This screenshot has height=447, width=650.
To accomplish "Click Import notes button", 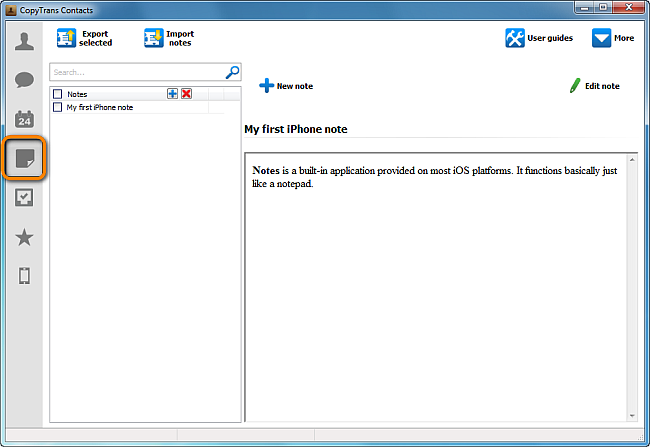I will click(169, 39).
